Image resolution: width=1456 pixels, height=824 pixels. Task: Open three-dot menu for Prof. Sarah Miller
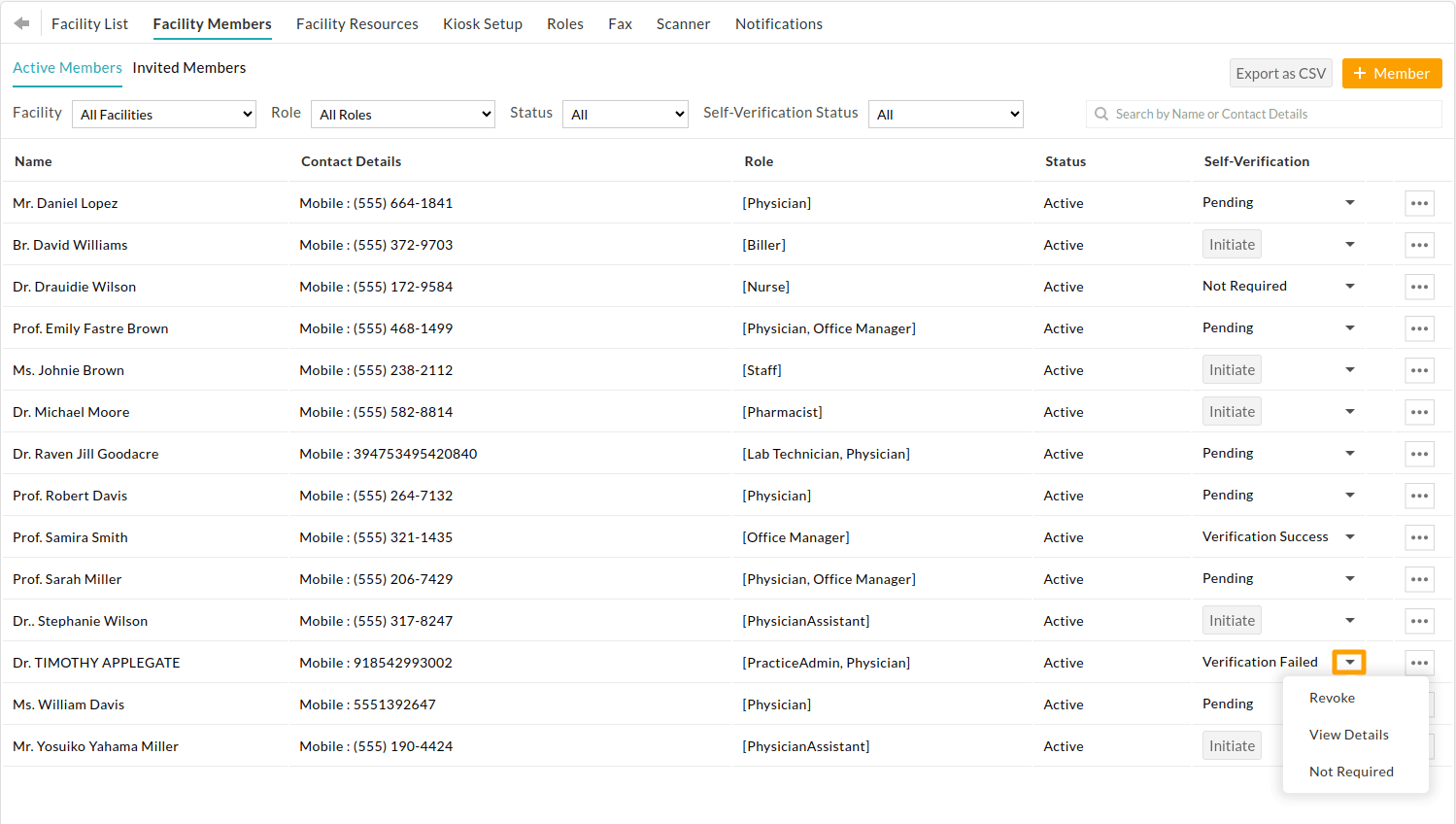1419,579
